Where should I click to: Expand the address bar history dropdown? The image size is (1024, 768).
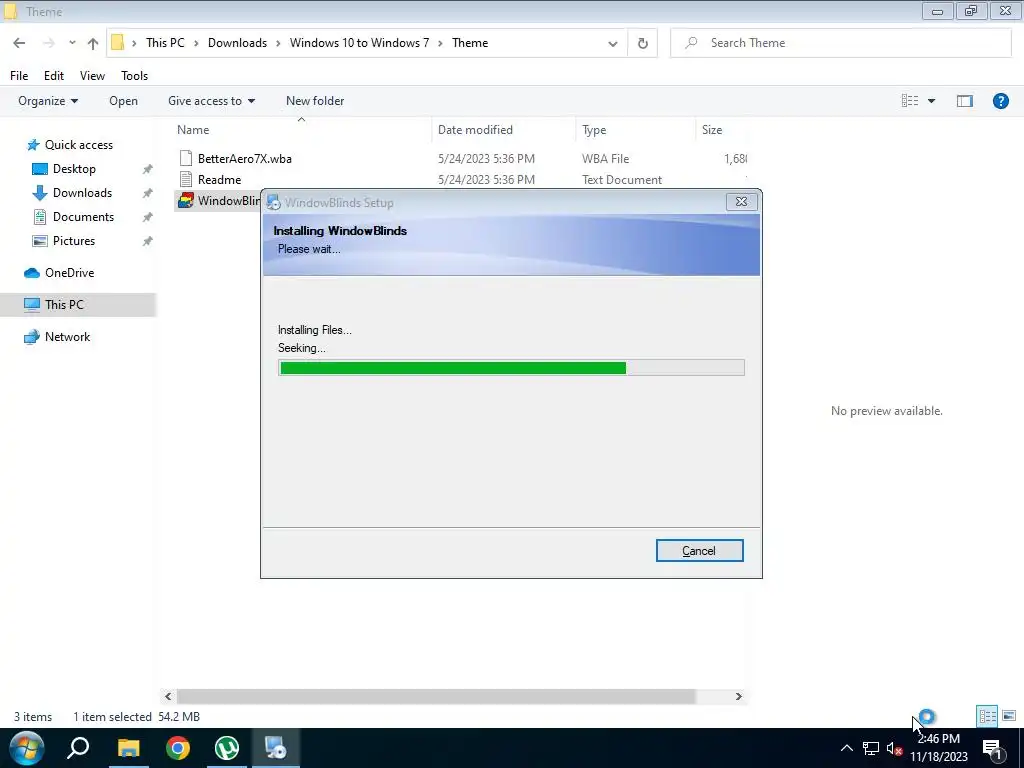click(x=613, y=44)
